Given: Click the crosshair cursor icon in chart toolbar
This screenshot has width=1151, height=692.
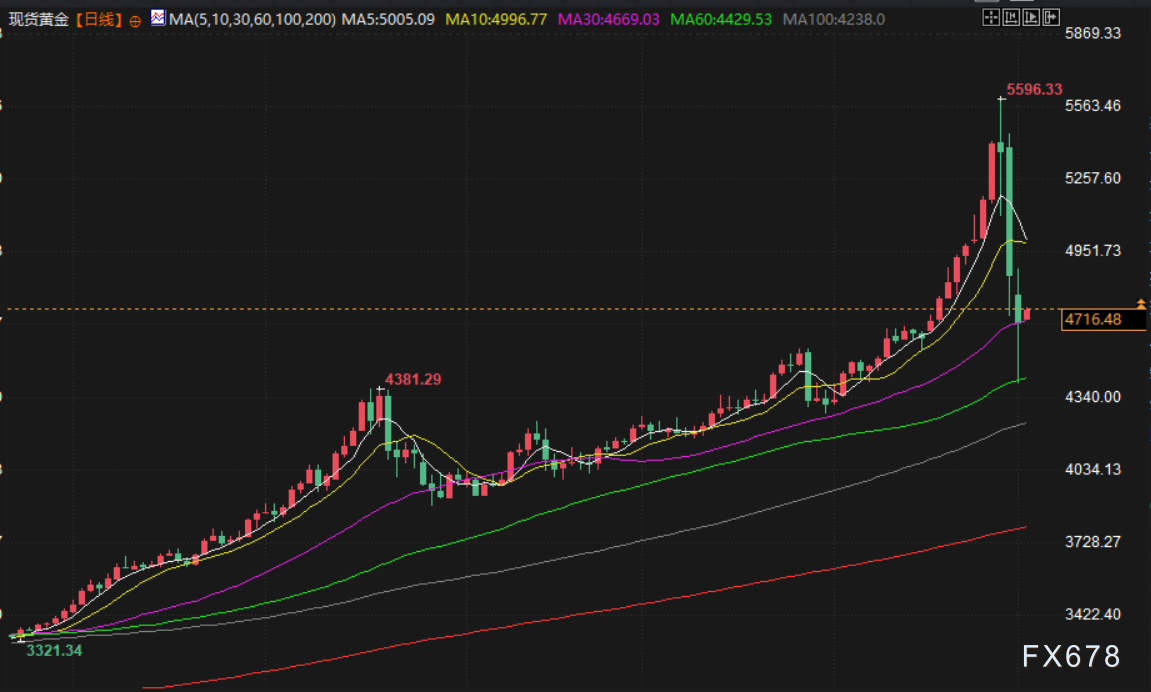Looking at the screenshot, I should [991, 18].
